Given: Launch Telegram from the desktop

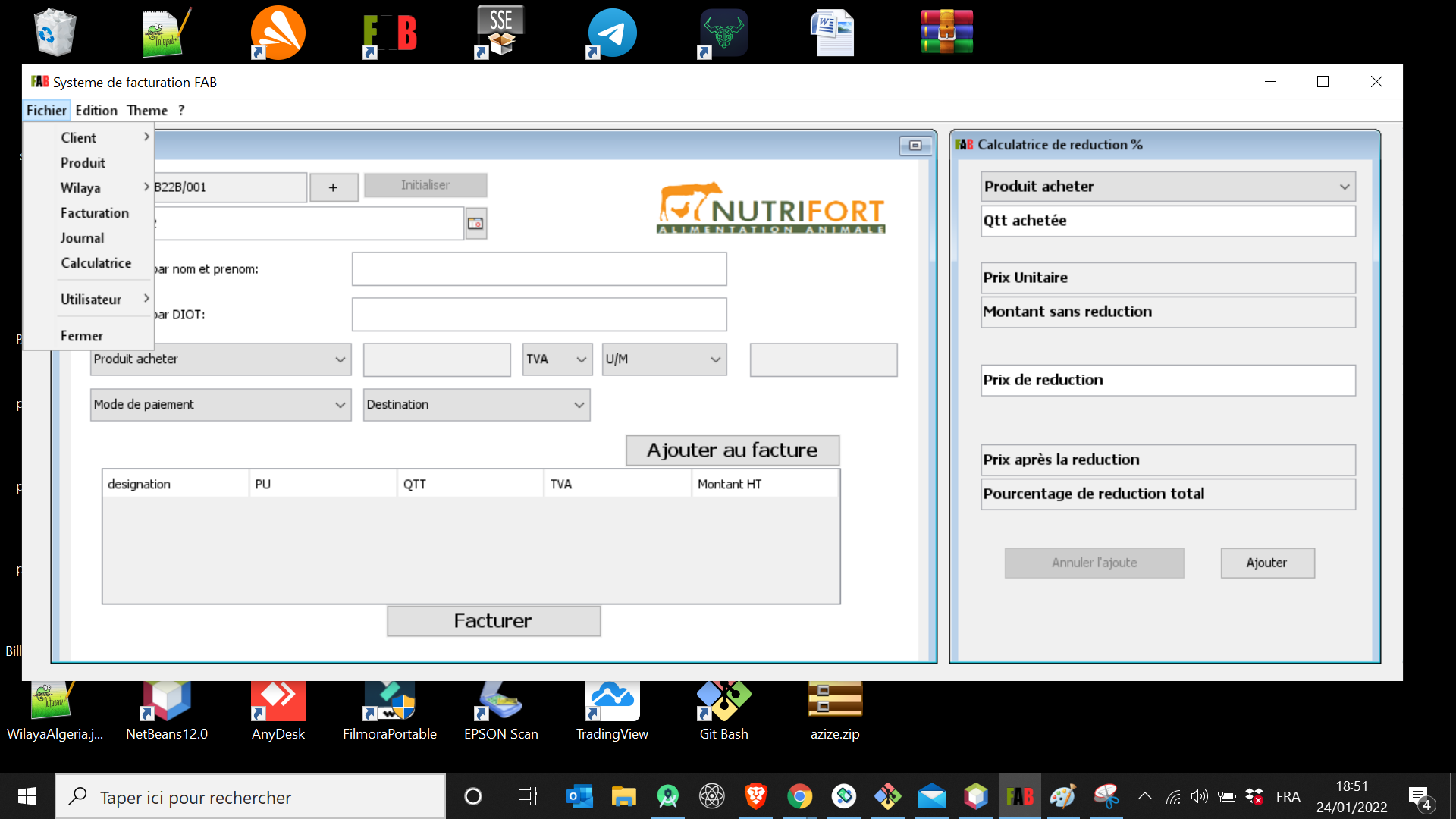Looking at the screenshot, I should click(x=611, y=33).
